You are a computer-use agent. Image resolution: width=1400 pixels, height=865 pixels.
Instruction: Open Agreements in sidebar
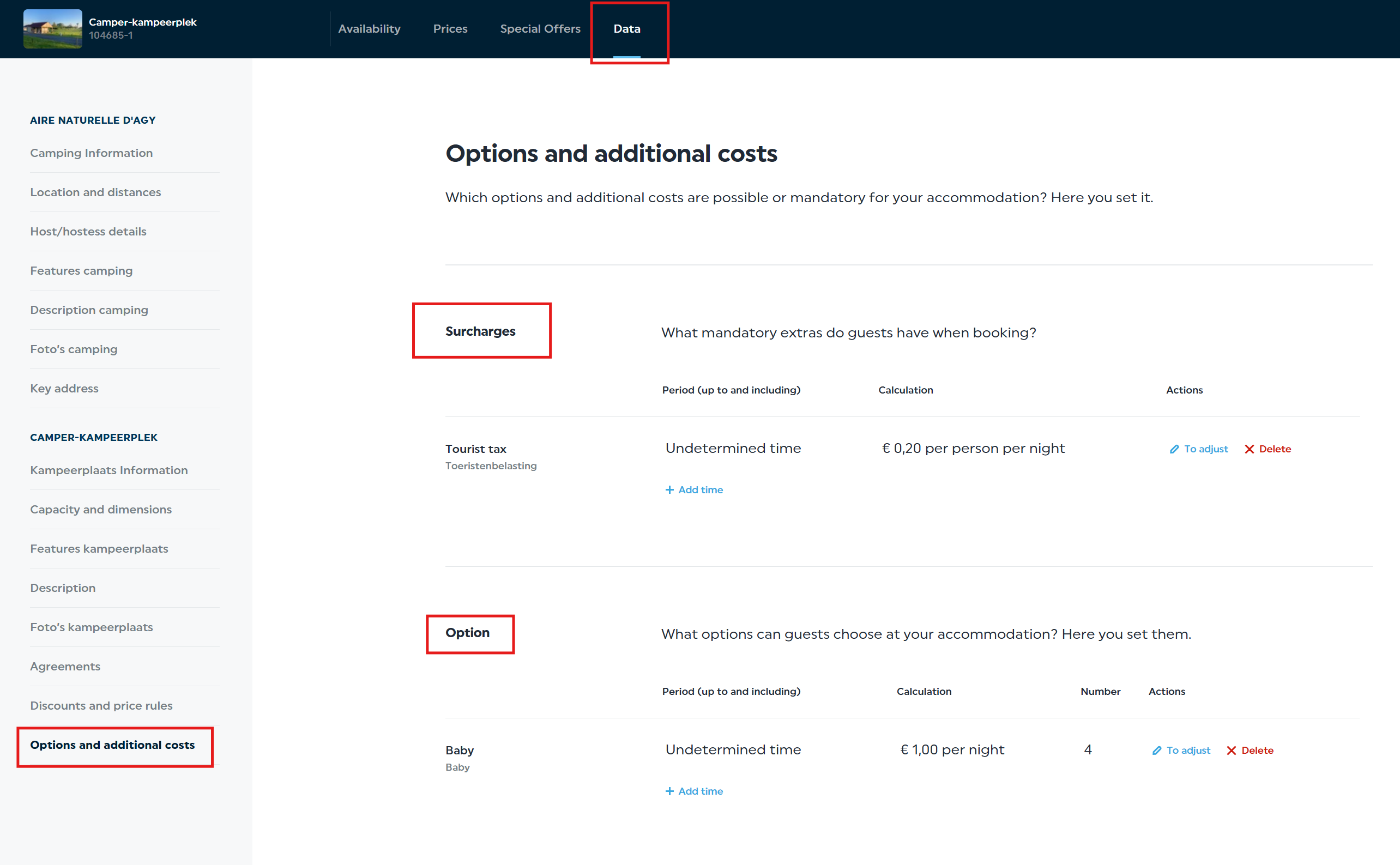pos(65,667)
